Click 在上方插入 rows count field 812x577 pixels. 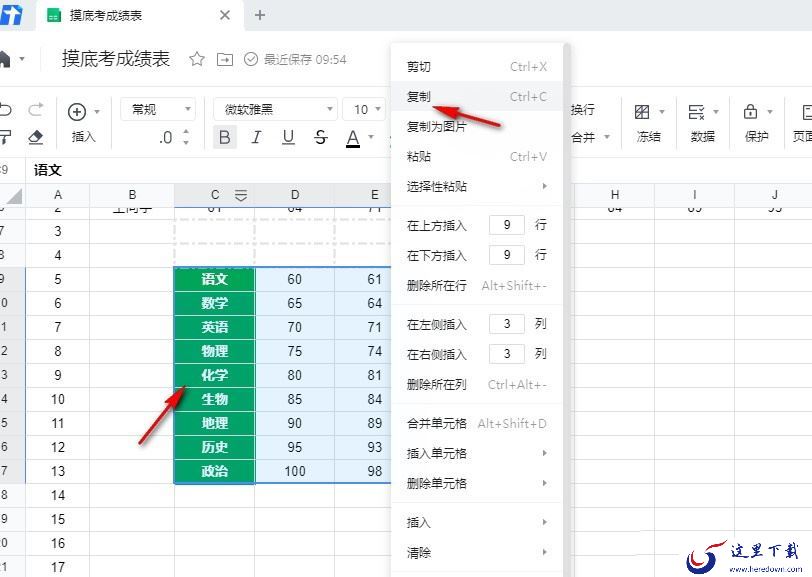(507, 225)
